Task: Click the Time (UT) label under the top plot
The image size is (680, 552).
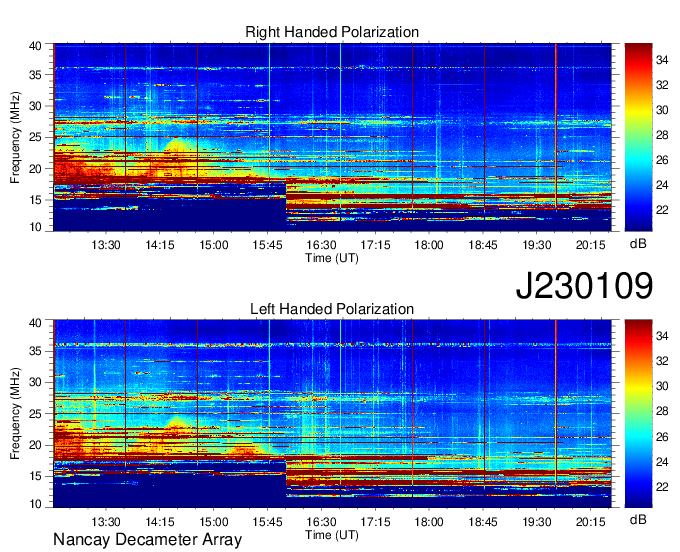Action: click(x=332, y=258)
